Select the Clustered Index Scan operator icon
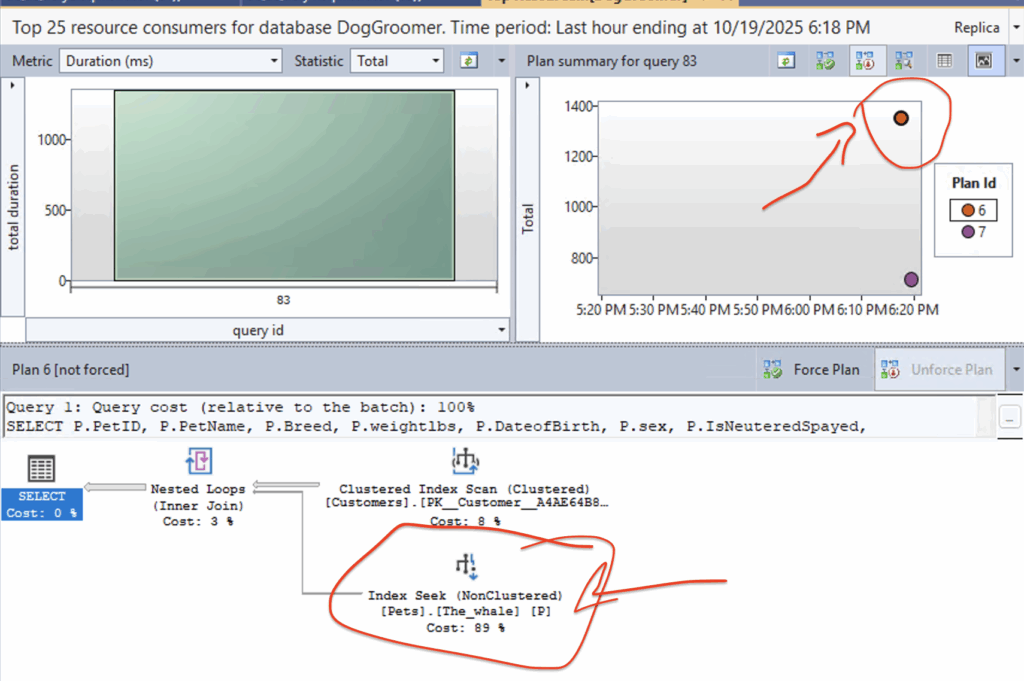Screen dimensions: 1024x681 (465, 461)
